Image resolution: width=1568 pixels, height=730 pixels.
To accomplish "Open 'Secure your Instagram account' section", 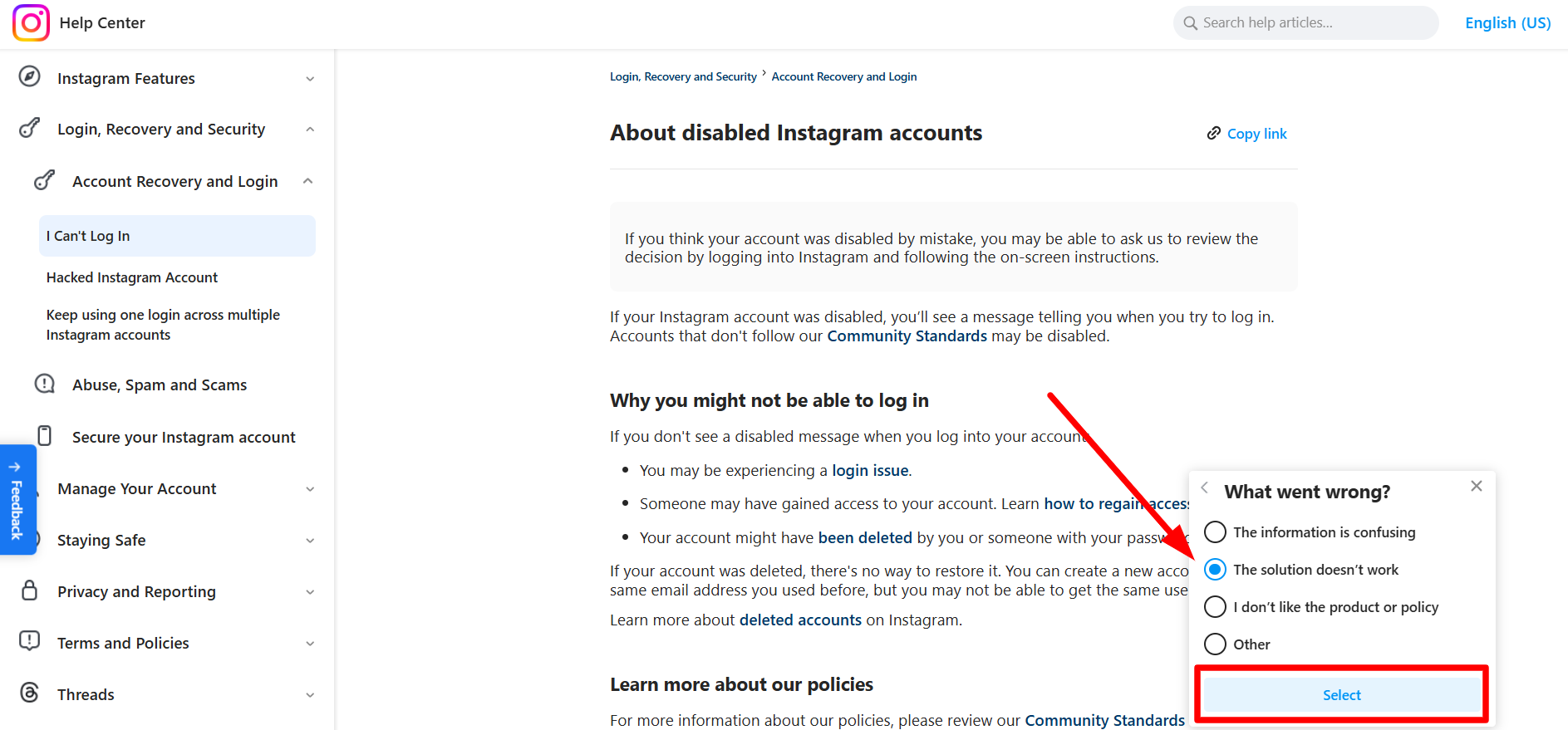I will [x=184, y=437].
